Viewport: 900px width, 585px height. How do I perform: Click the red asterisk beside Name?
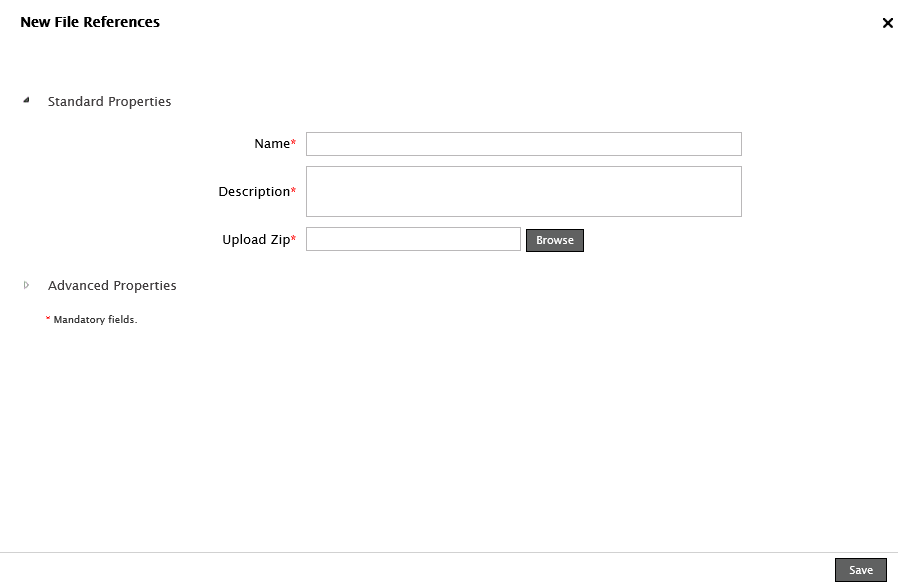pyautogui.click(x=293, y=143)
